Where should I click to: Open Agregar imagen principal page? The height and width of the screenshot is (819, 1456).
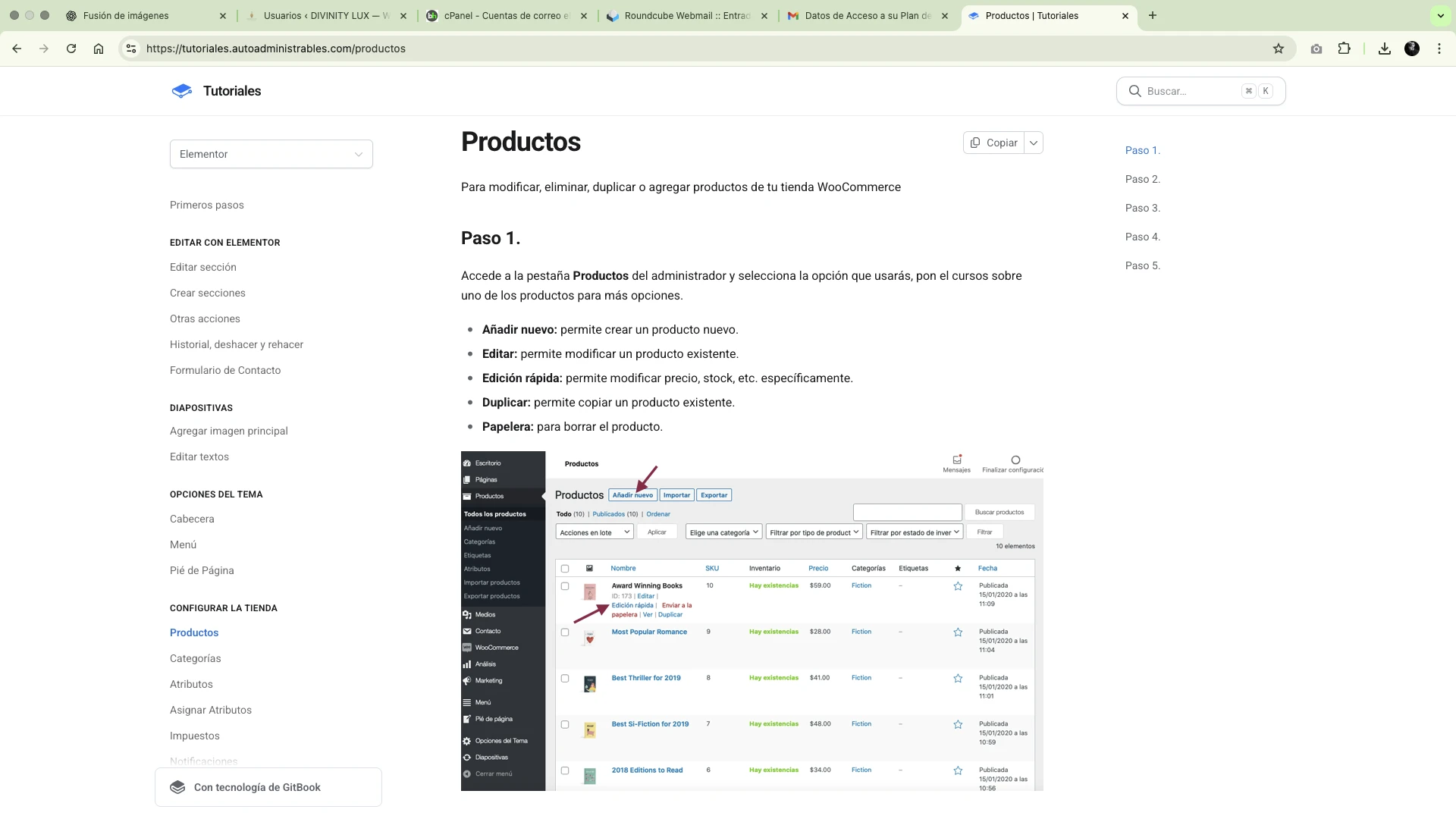229,431
